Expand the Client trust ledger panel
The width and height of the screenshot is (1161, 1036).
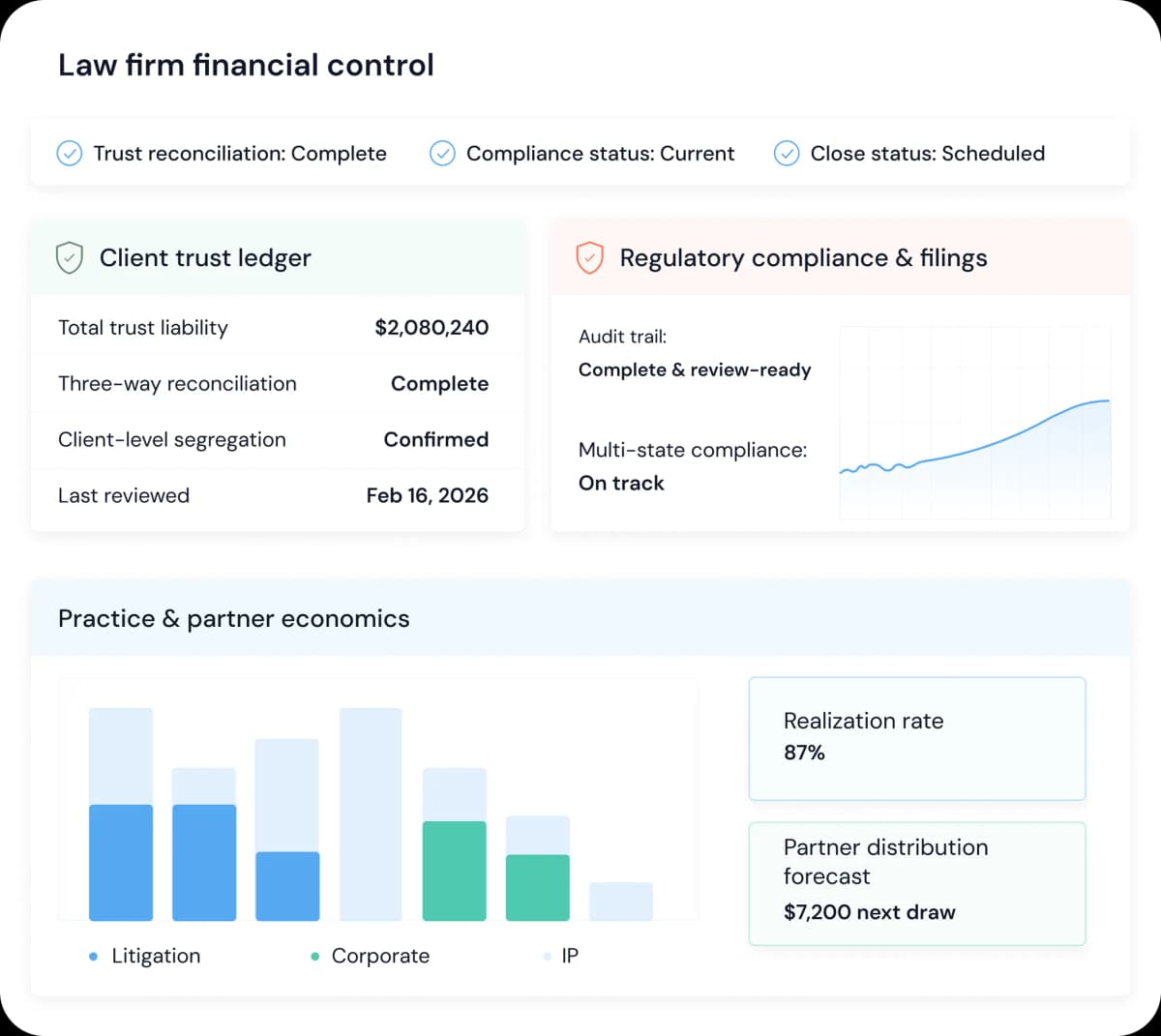(x=205, y=257)
